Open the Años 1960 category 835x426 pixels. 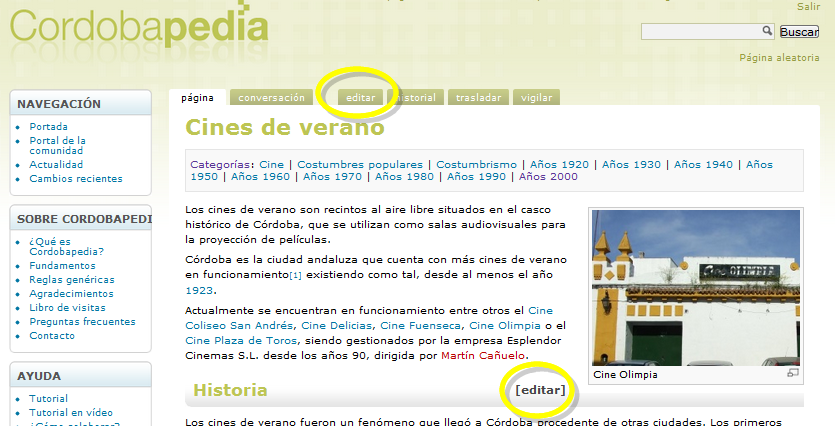(260, 177)
